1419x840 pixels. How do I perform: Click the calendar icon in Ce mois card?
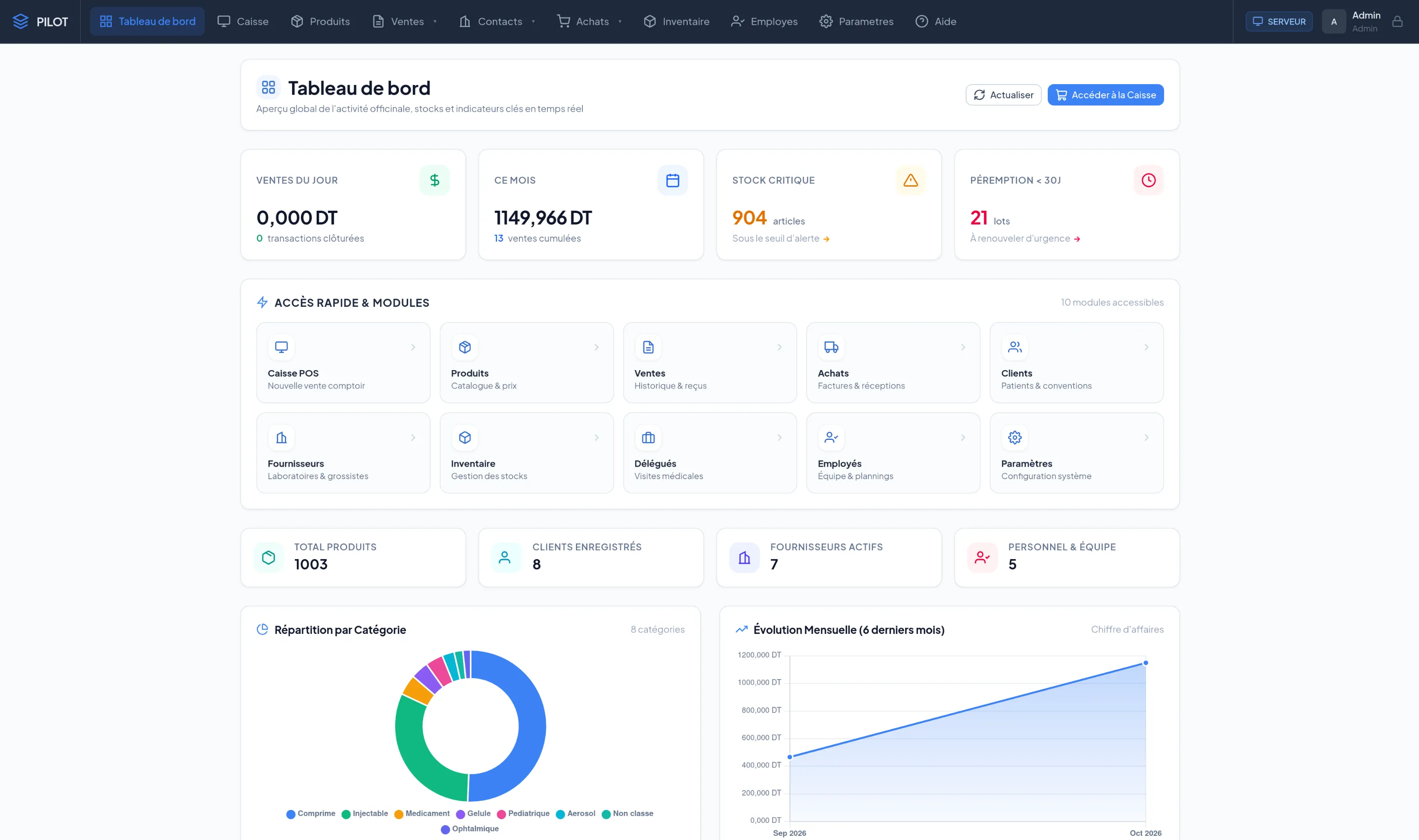[672, 180]
